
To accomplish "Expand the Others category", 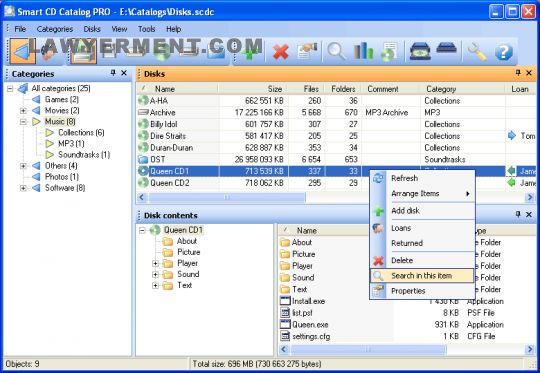I will click(23, 166).
